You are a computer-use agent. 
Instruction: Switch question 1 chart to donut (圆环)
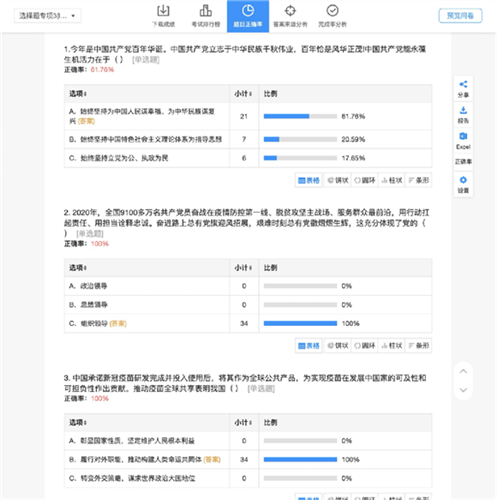click(364, 180)
